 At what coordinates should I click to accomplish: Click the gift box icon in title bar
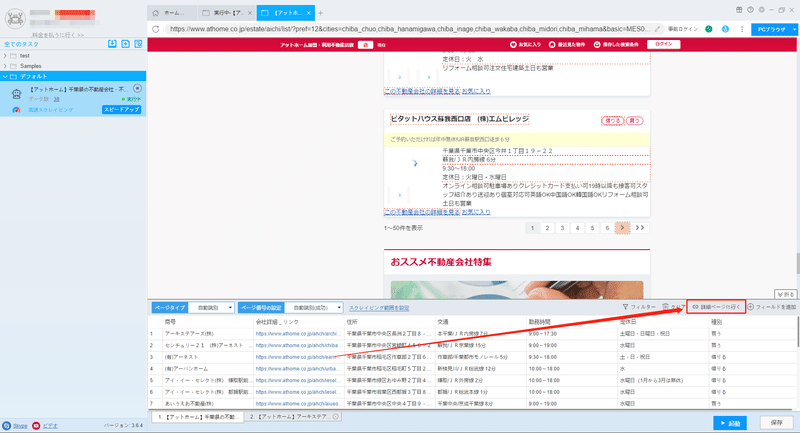739,10
